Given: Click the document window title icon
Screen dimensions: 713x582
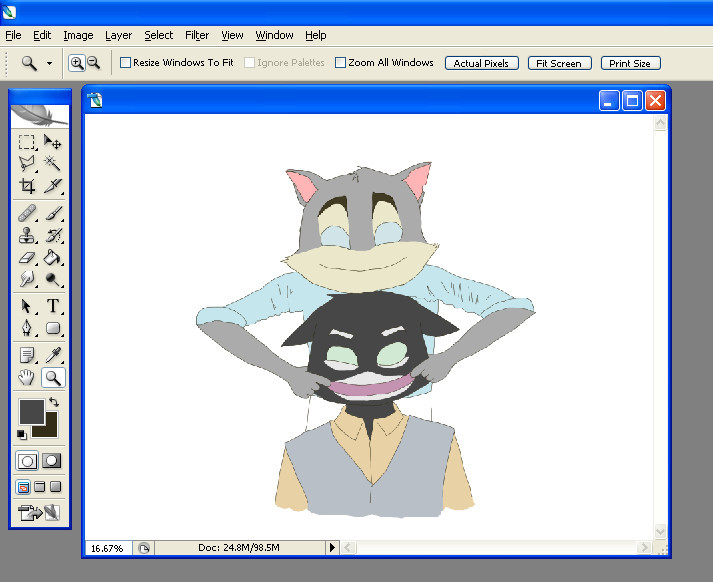Looking at the screenshot, I should [95, 100].
